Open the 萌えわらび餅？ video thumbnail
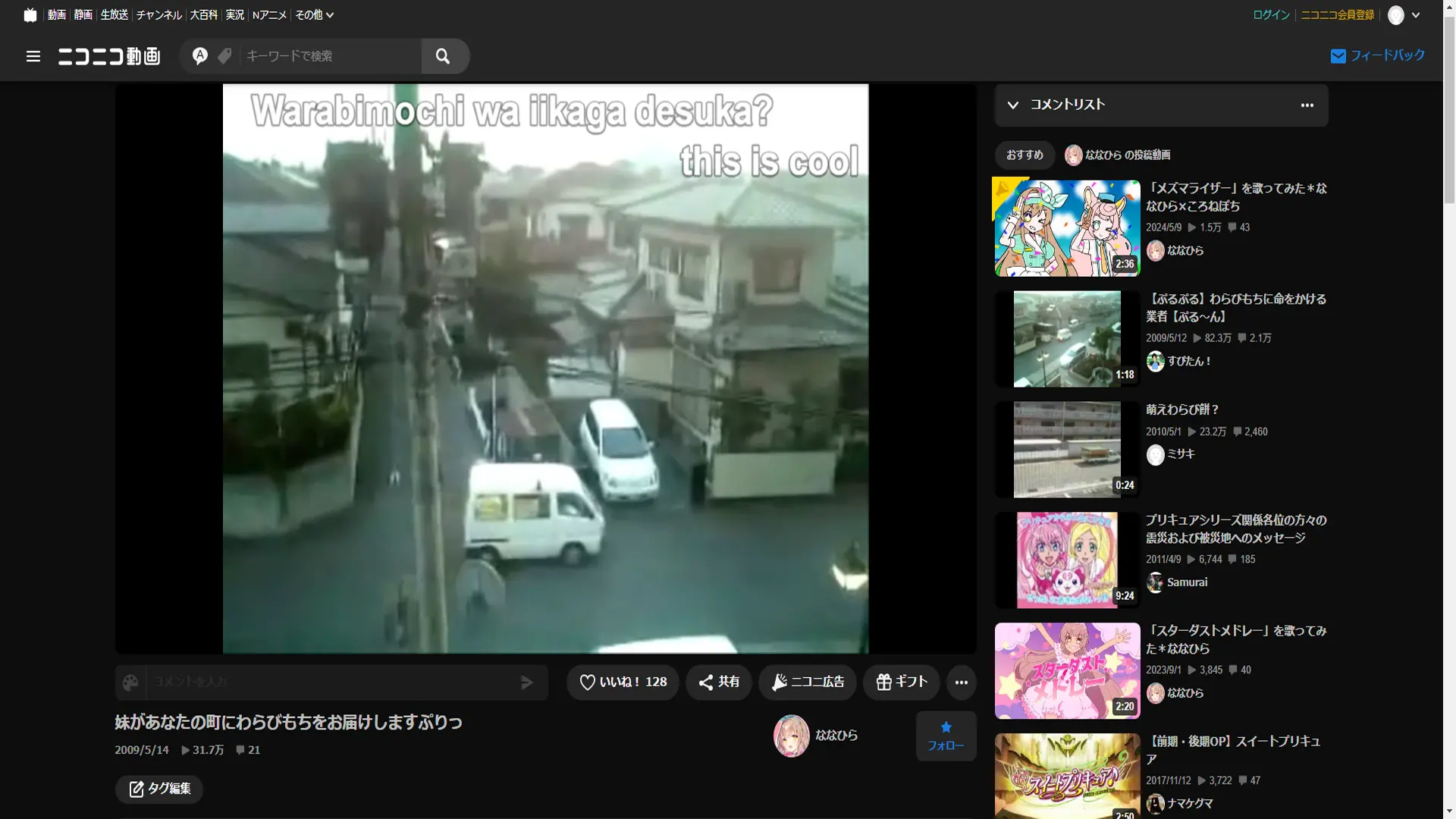Viewport: 1456px width, 819px height. pos(1067,450)
